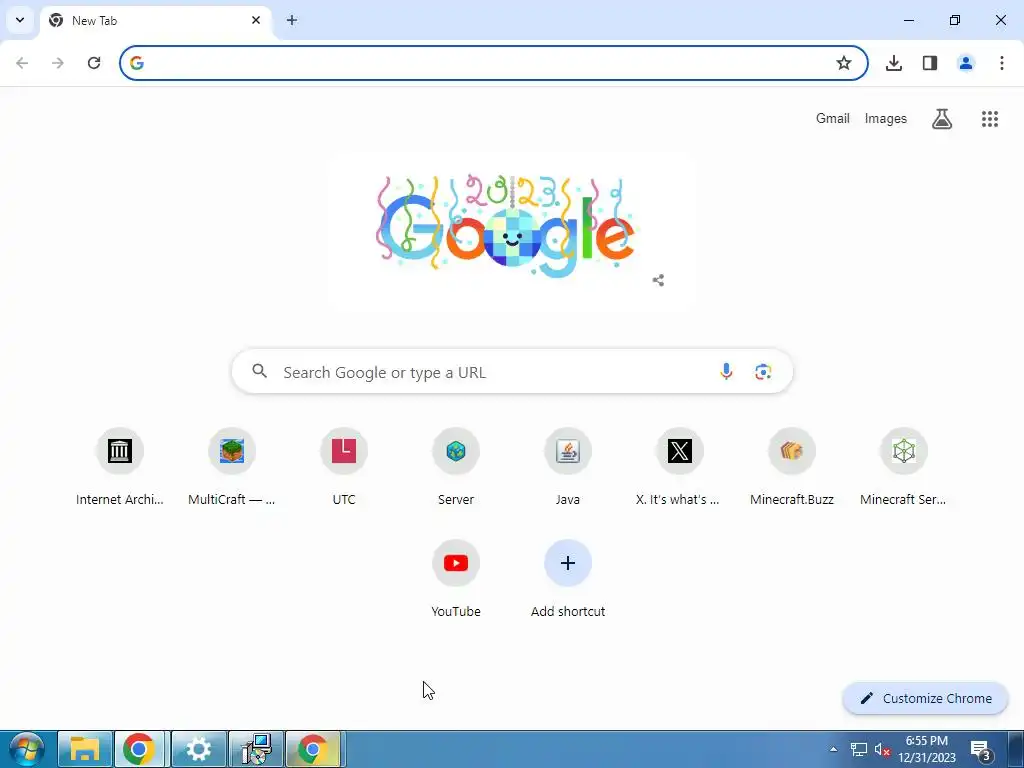Open the X shortcut tile

pyautogui.click(x=680, y=467)
